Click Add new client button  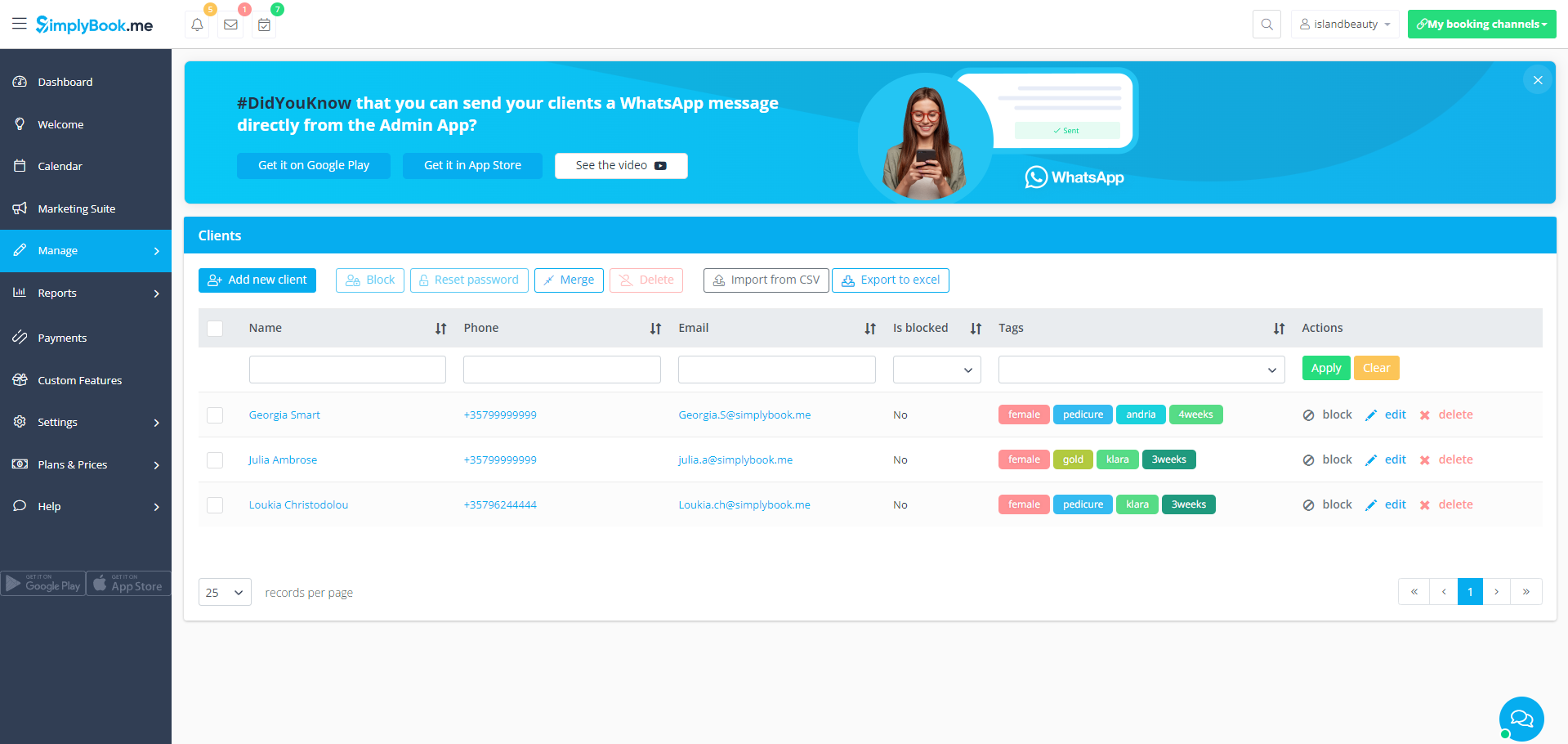click(257, 280)
